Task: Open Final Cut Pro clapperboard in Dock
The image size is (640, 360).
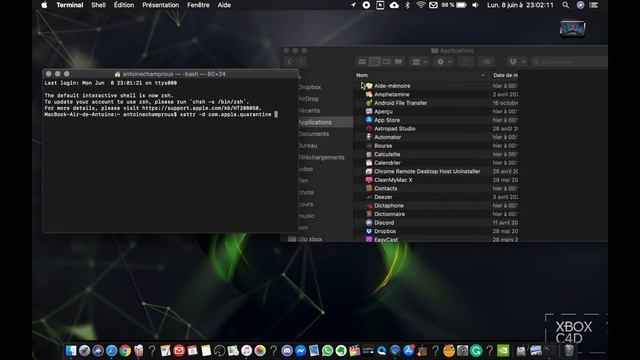Action: [x=354, y=351]
